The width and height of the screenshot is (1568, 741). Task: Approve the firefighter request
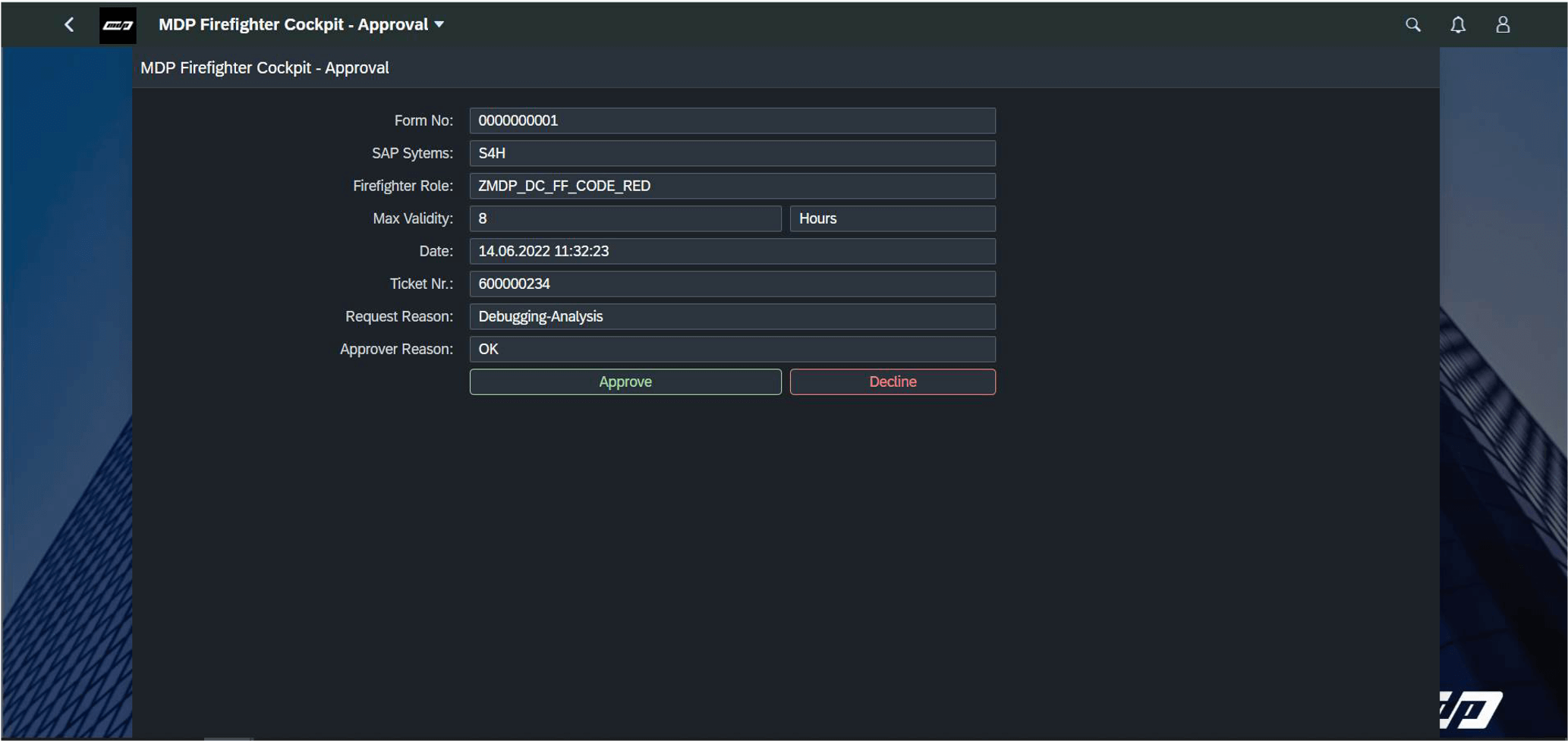[625, 381]
